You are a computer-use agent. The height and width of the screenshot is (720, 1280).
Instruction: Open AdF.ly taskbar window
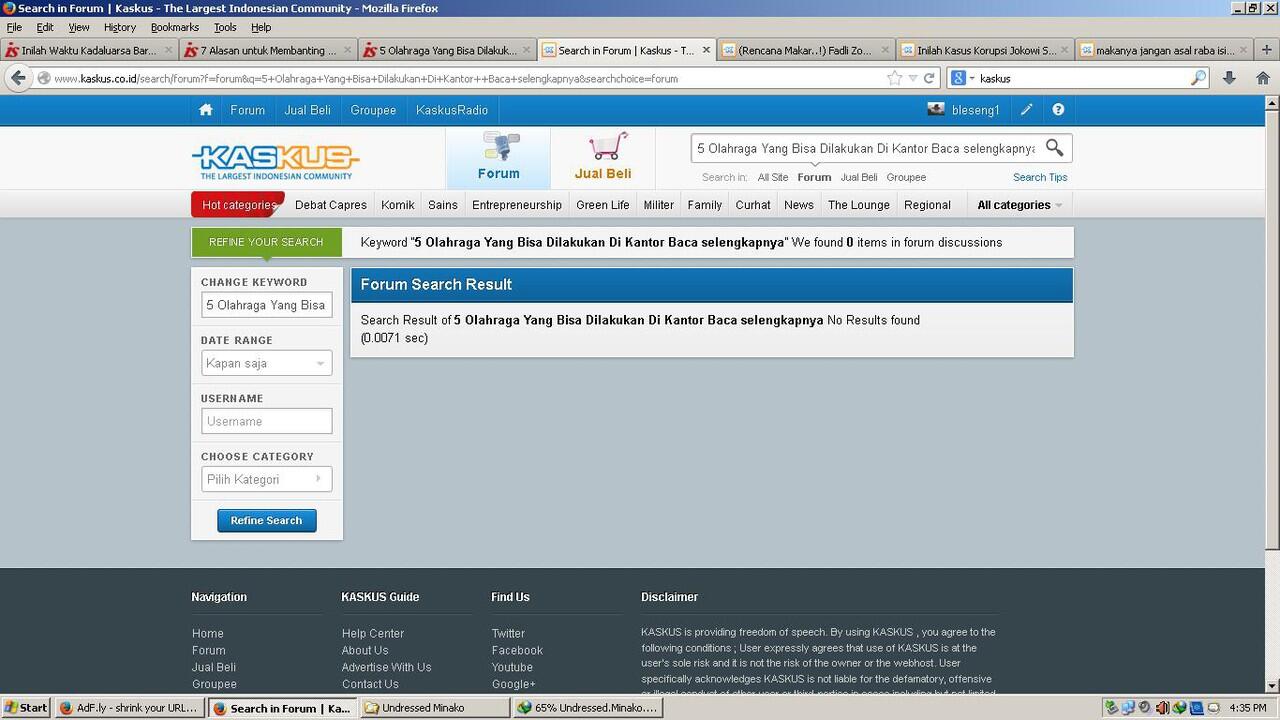130,708
